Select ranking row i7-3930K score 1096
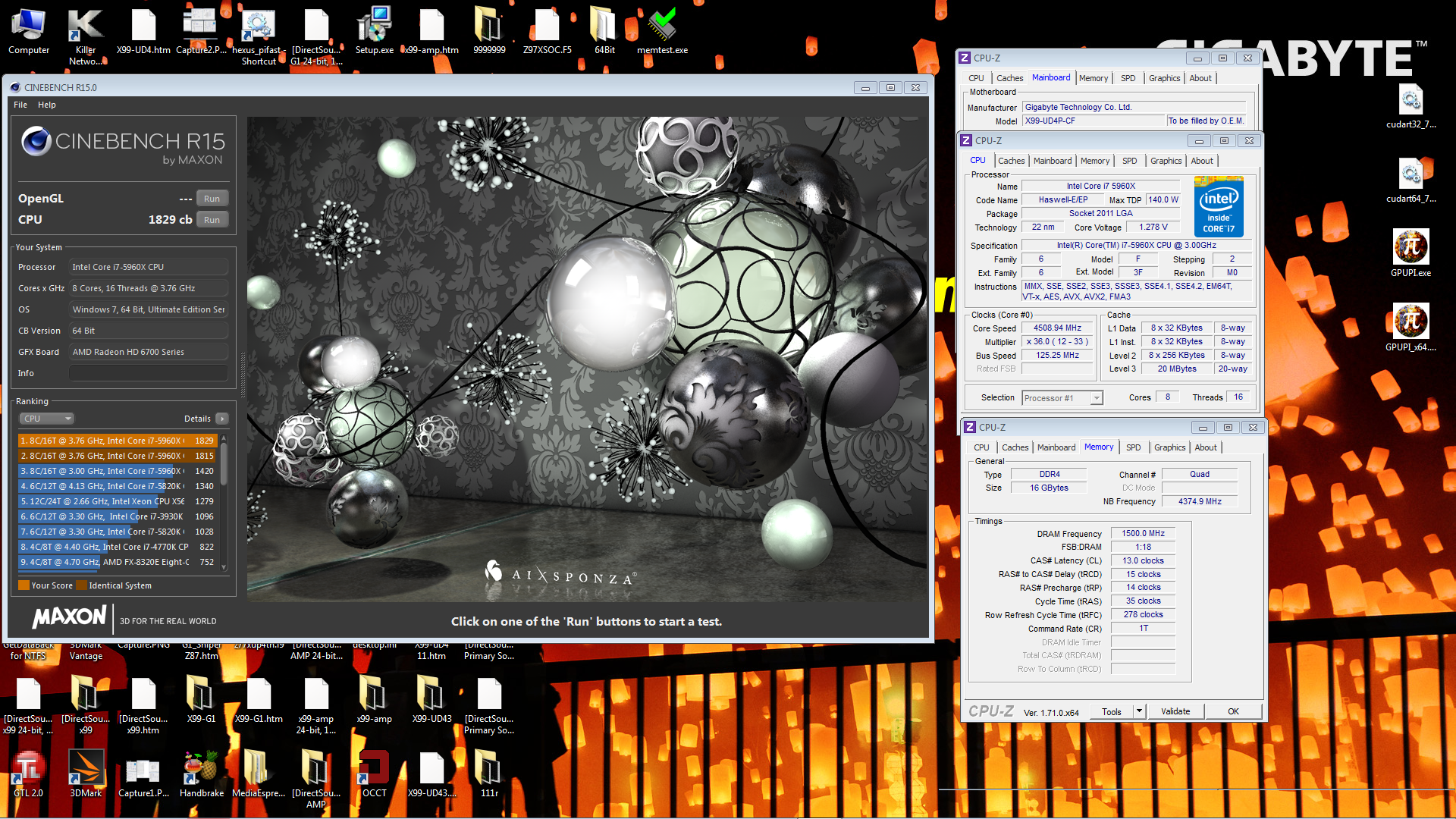Screen dimensions: 1456x819 [118, 516]
